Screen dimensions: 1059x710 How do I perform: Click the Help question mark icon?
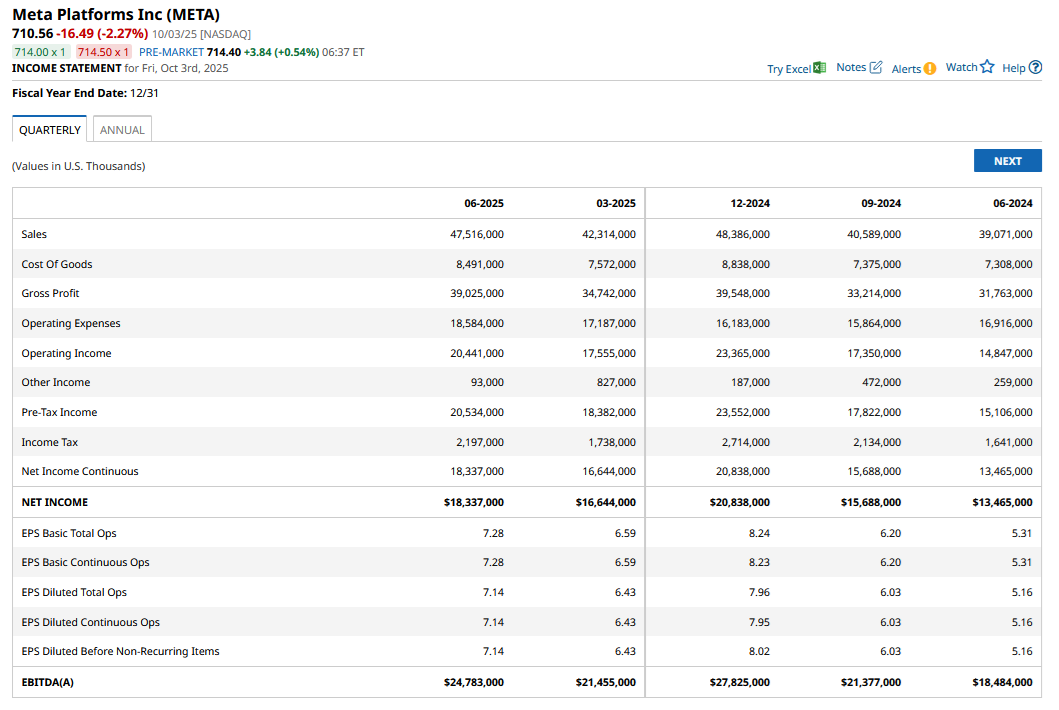click(1035, 67)
